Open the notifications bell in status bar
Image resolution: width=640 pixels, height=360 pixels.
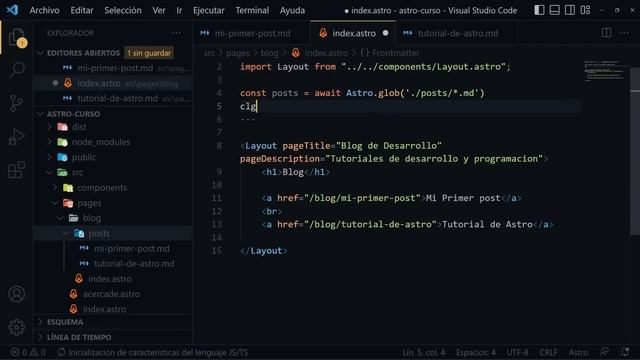pyautogui.click(x=624, y=352)
